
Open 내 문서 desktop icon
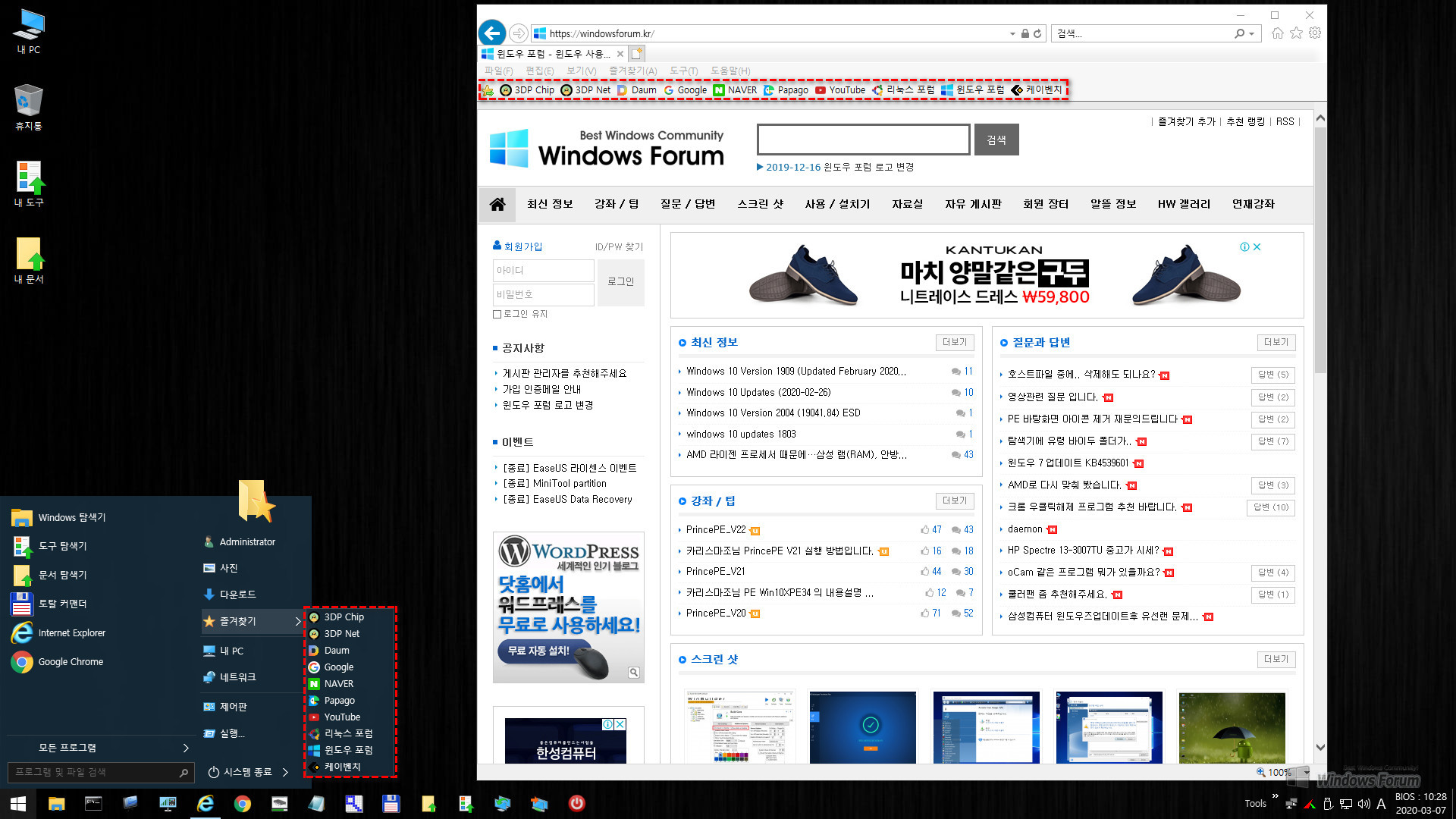point(29,260)
